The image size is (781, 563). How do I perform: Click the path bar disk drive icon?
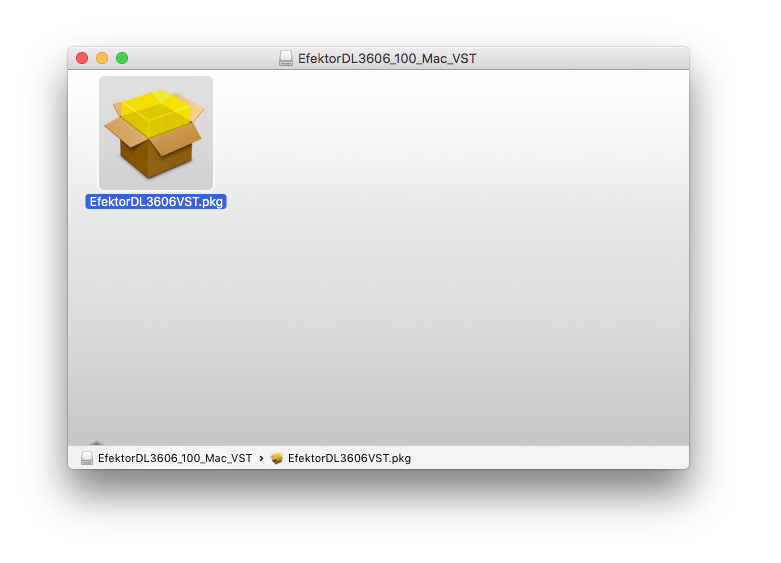[x=87, y=458]
